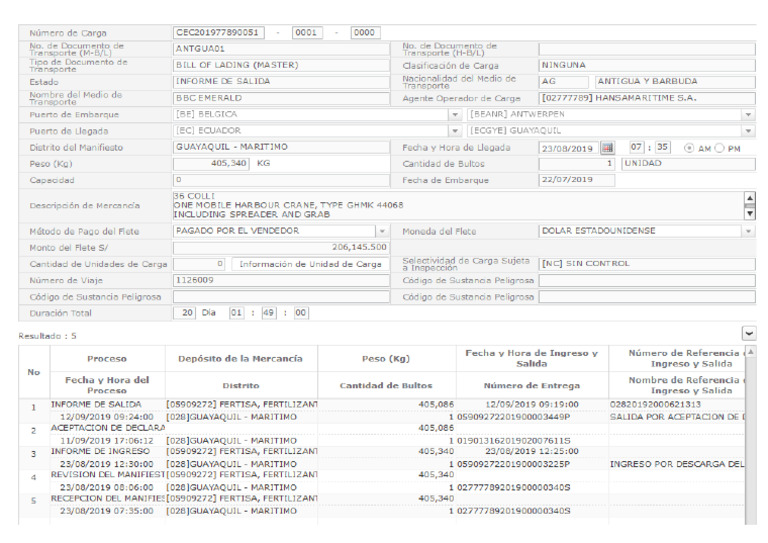Click the Estado field INFORME DE SALIDA
The width and height of the screenshot is (768, 543).
[x=281, y=82]
